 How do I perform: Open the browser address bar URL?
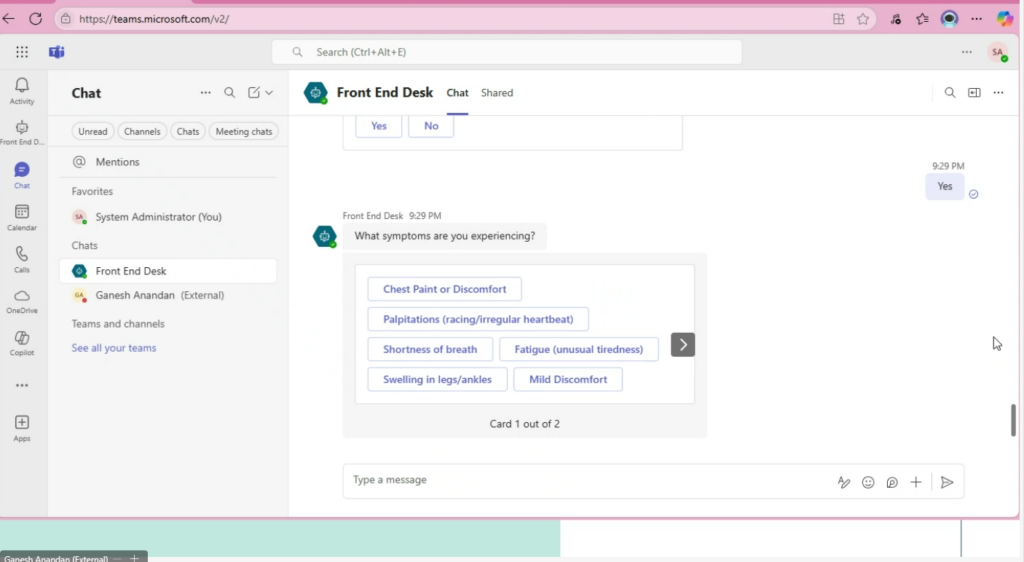coord(154,19)
